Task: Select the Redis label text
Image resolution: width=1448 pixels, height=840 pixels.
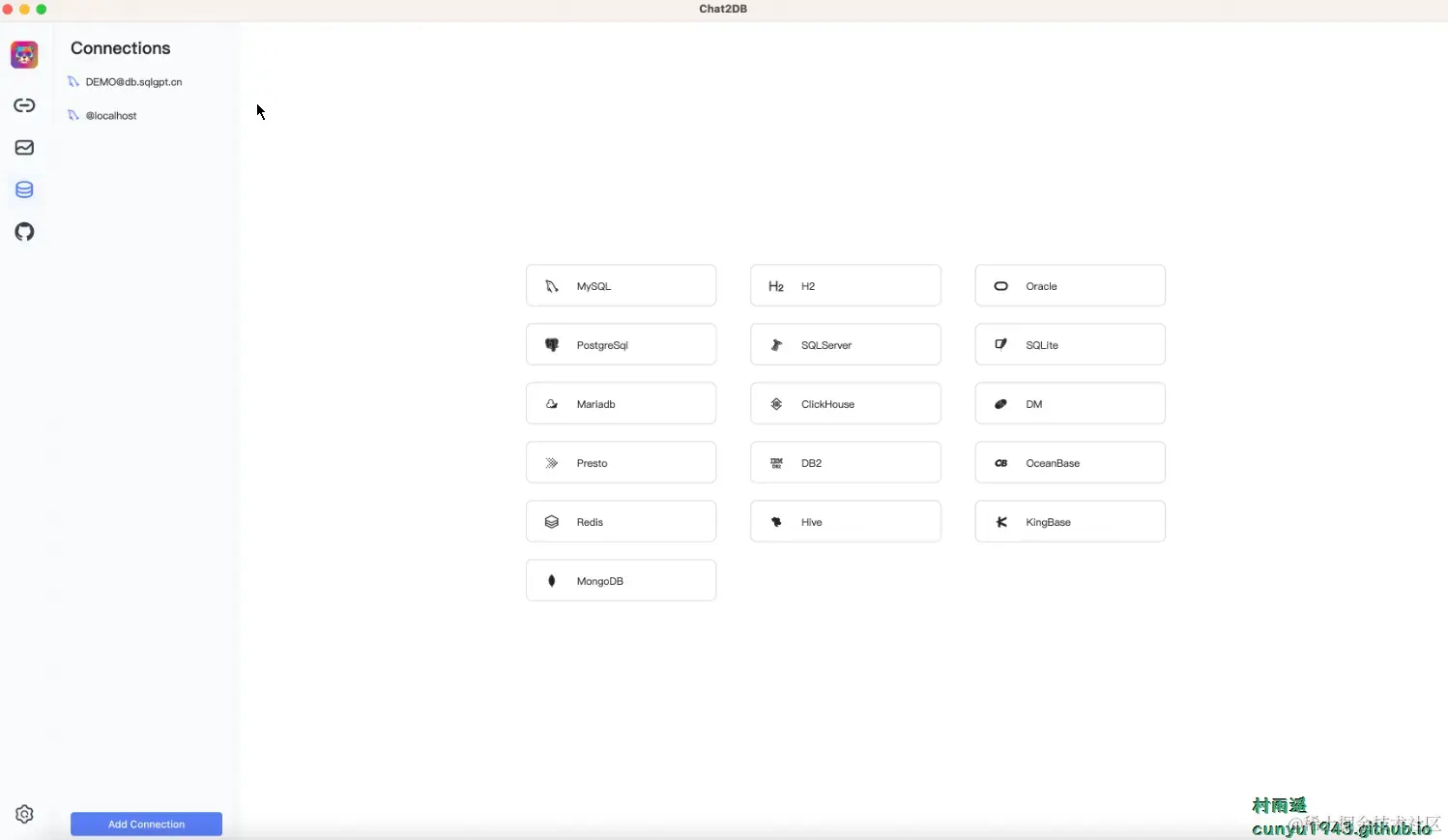Action: coord(590,522)
